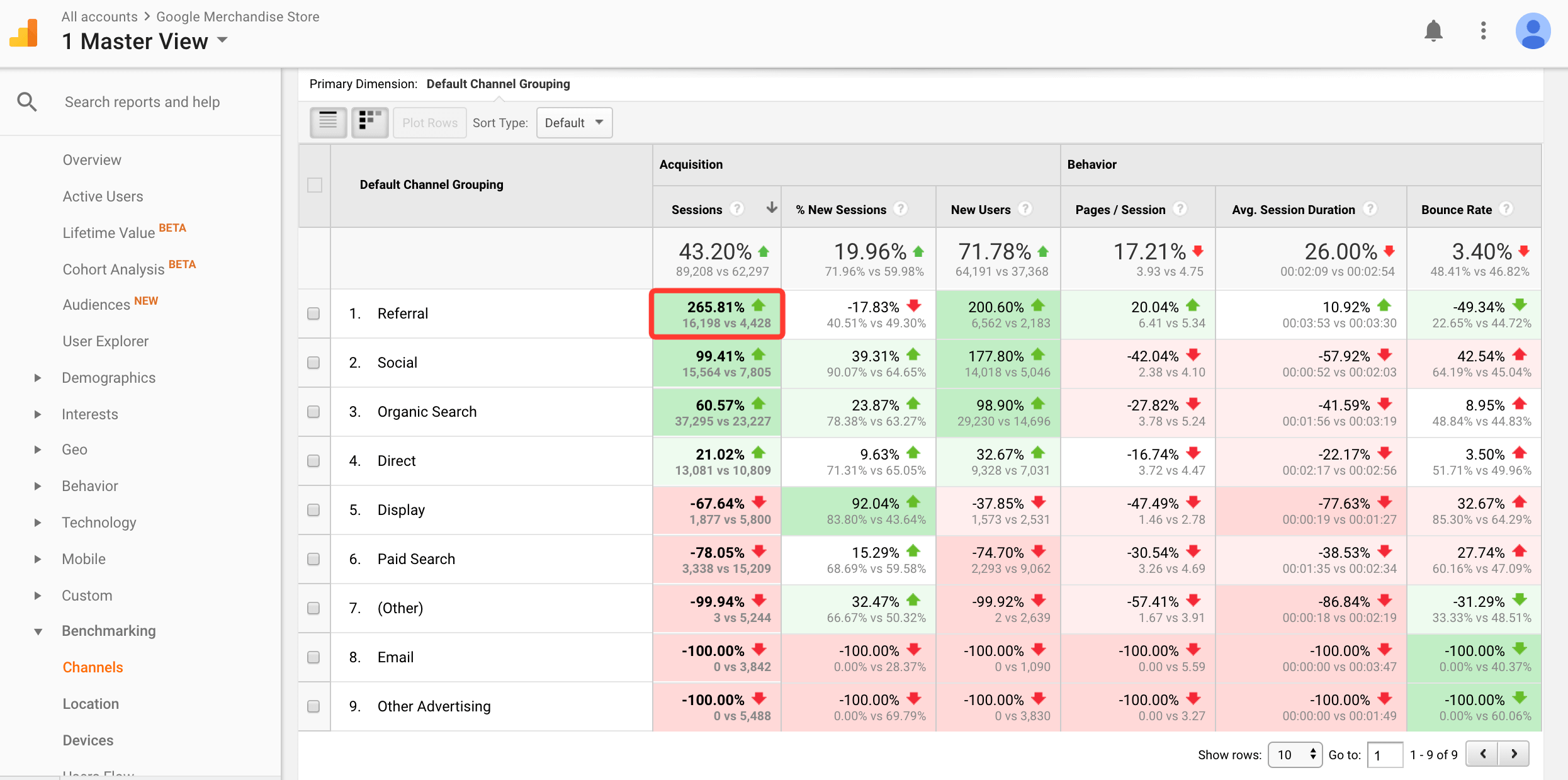Image resolution: width=1568 pixels, height=780 pixels.
Task: Click the New Users help icon
Action: coord(1025,208)
